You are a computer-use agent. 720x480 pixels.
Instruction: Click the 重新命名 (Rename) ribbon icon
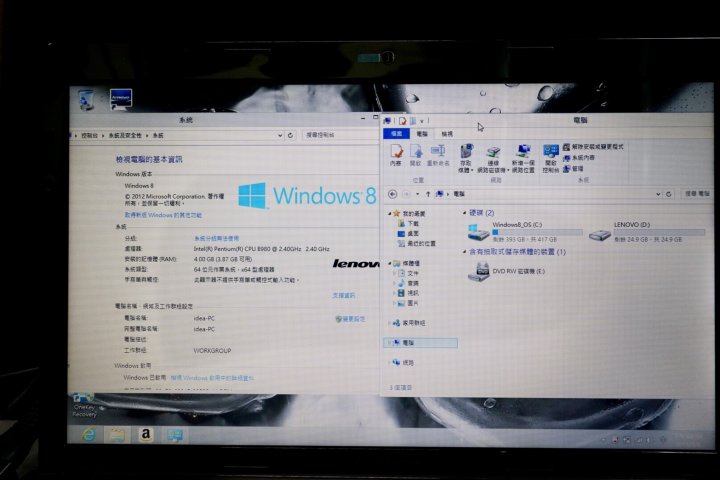click(438, 155)
